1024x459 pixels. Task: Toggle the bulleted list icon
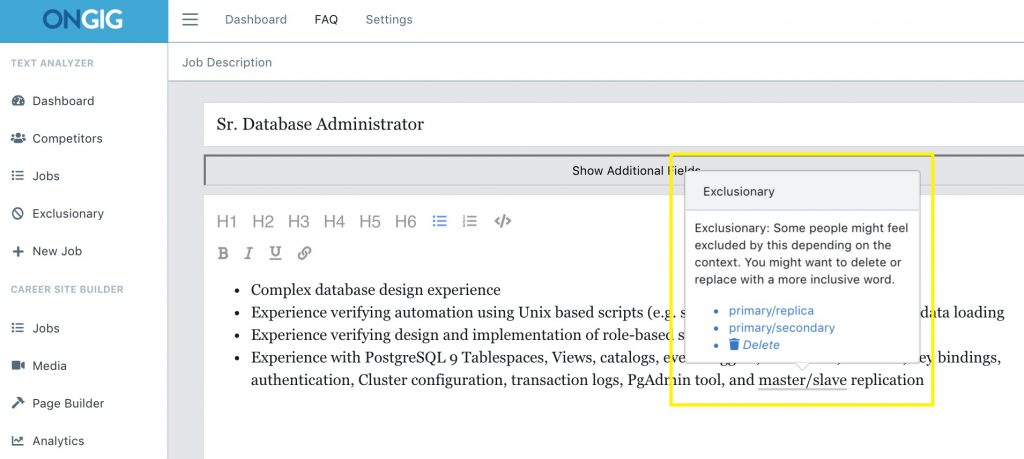point(440,221)
